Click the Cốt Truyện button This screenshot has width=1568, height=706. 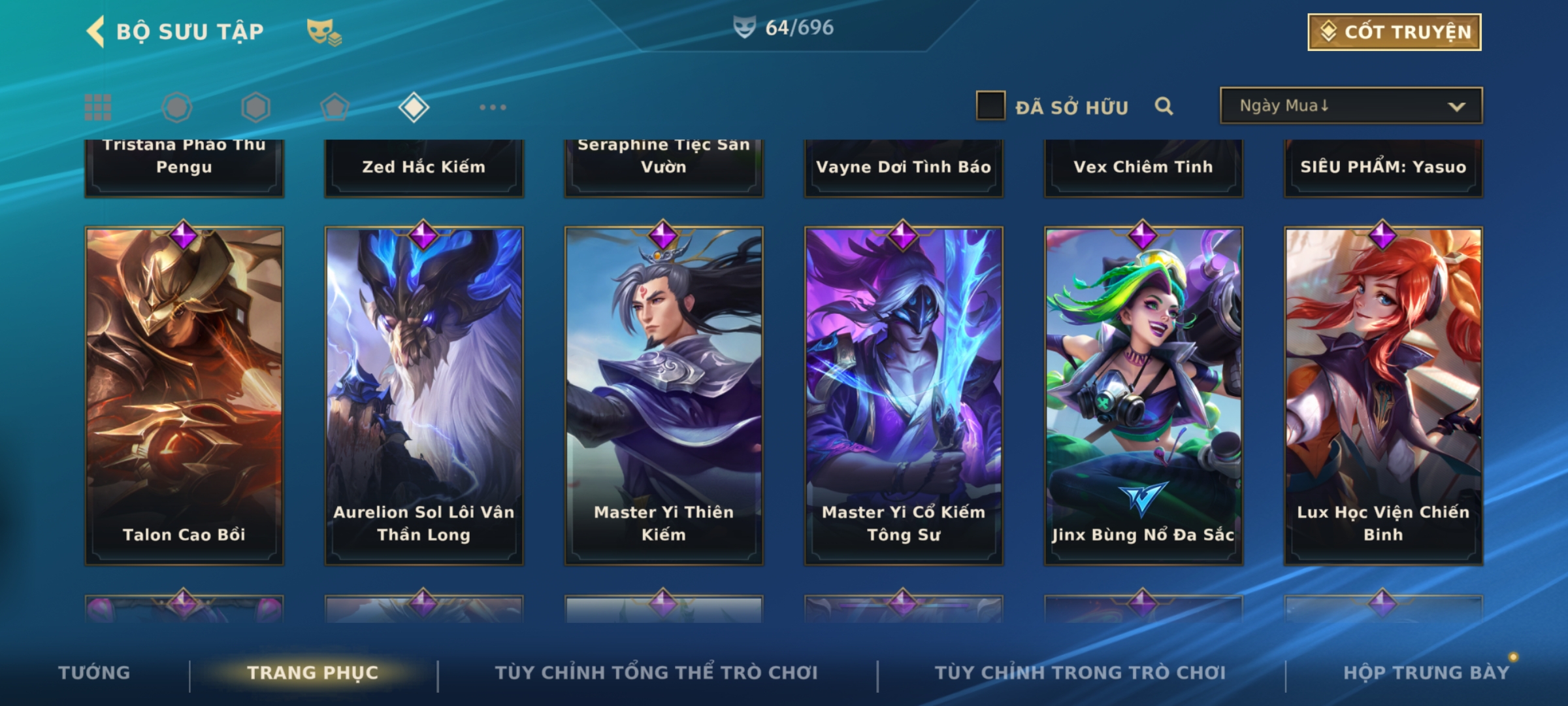point(1394,32)
